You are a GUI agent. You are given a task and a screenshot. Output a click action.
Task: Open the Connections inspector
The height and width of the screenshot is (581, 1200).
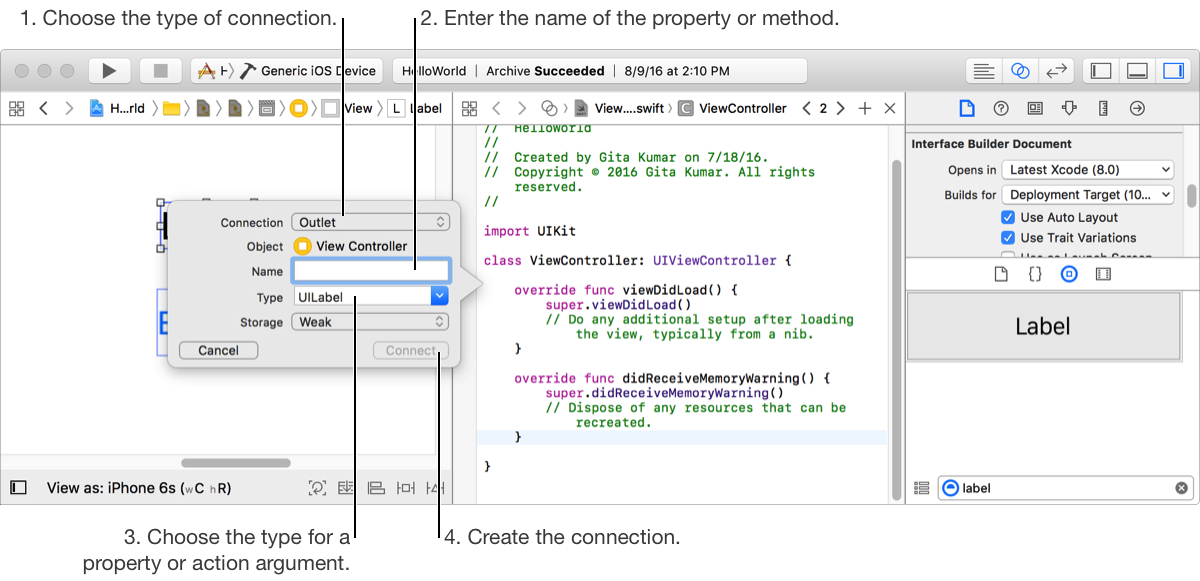(x=1137, y=108)
